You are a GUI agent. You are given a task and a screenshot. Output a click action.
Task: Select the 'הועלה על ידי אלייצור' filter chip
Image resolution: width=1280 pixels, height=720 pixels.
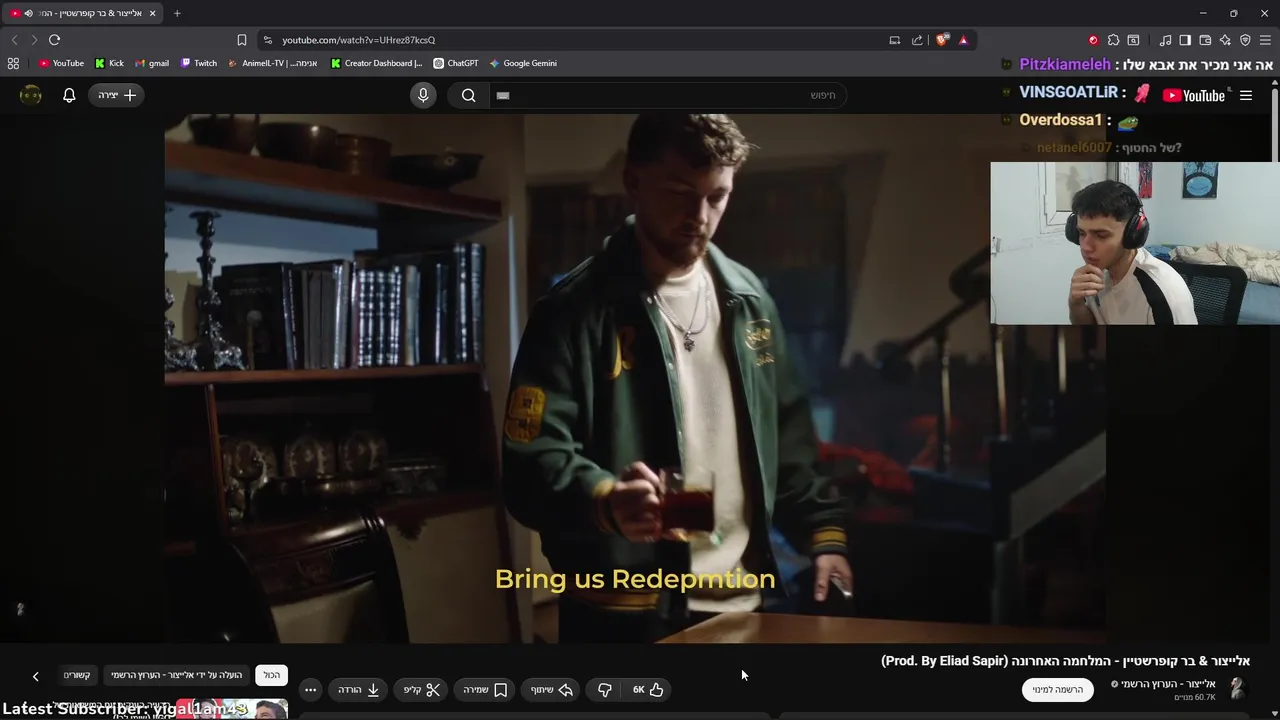pyautogui.click(x=177, y=675)
